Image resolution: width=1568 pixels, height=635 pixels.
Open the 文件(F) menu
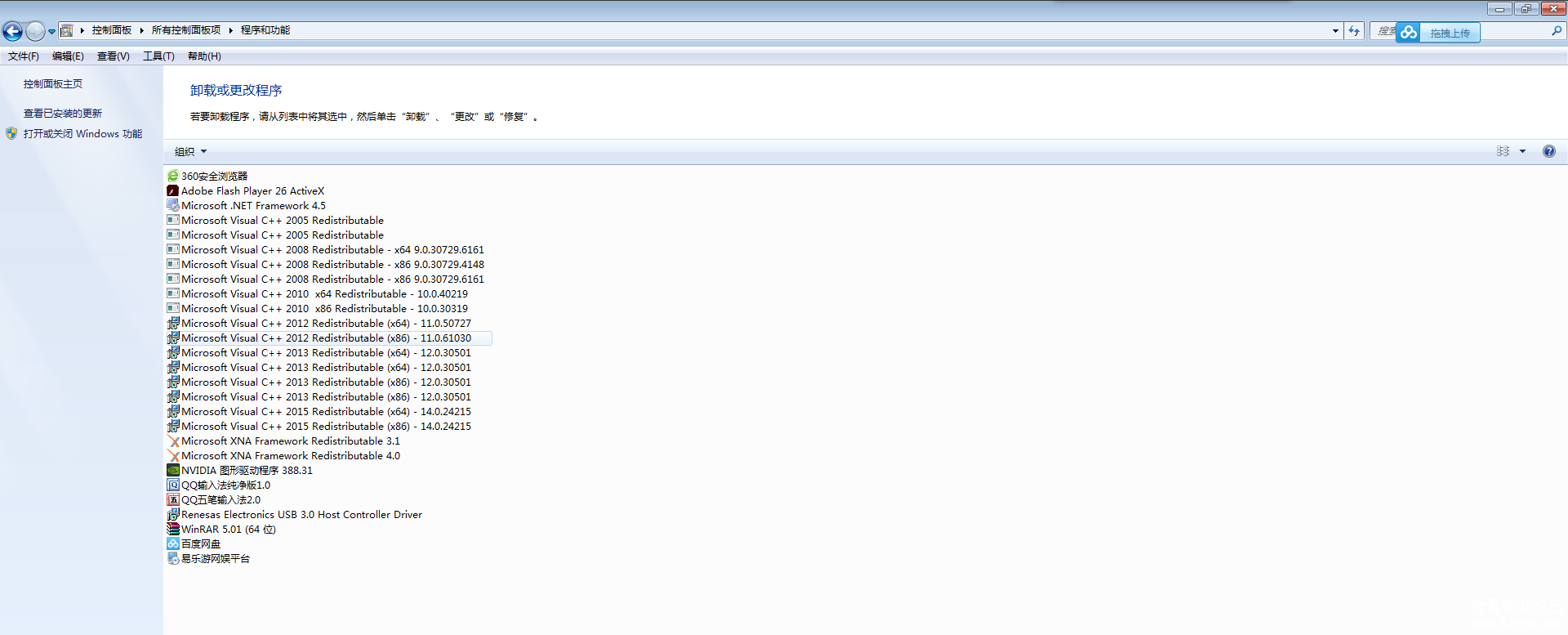coord(24,56)
